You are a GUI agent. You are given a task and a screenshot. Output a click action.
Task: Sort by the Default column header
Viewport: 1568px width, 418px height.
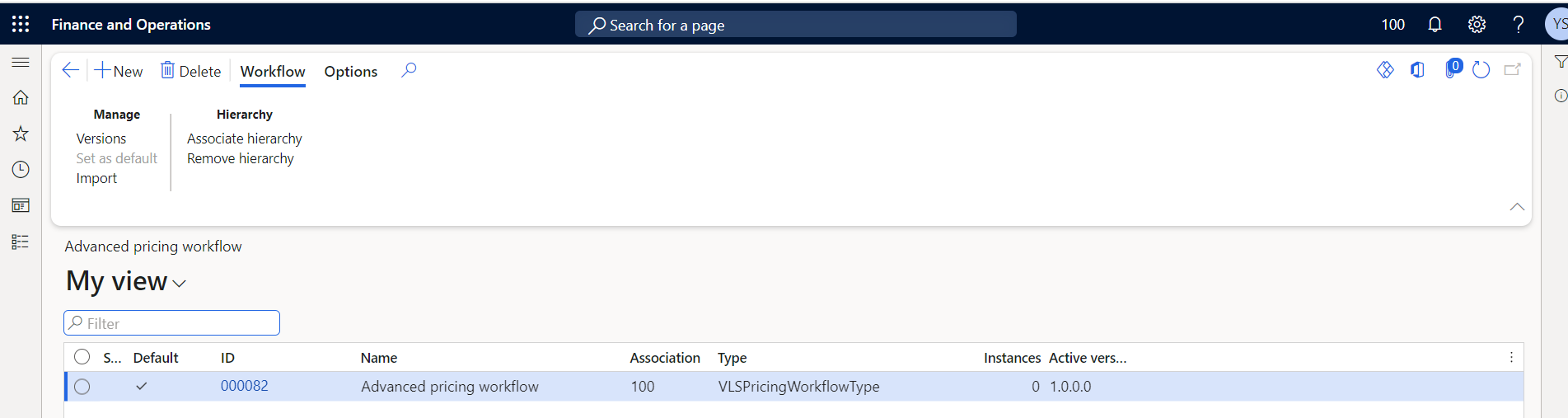click(x=156, y=358)
